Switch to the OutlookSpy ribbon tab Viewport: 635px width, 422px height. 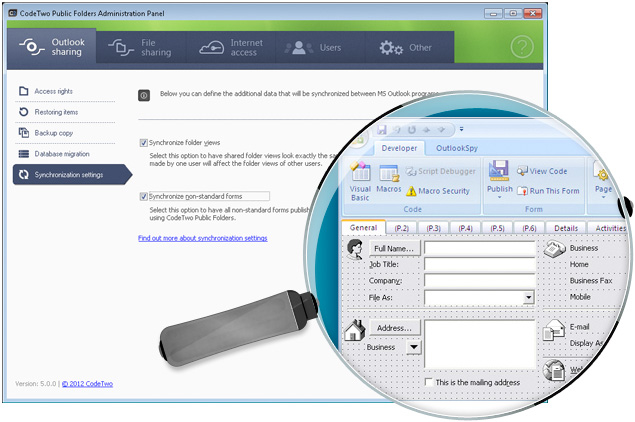pyautogui.click(x=457, y=148)
